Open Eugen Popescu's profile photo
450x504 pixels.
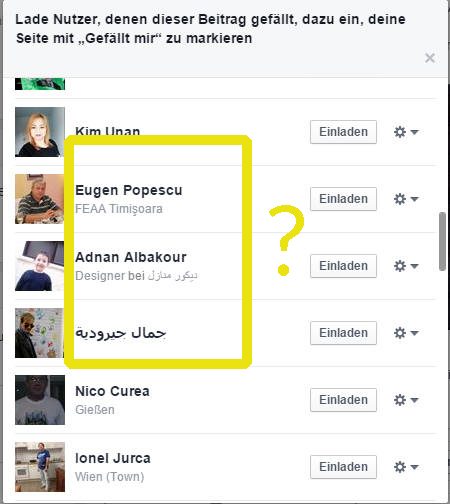point(40,199)
